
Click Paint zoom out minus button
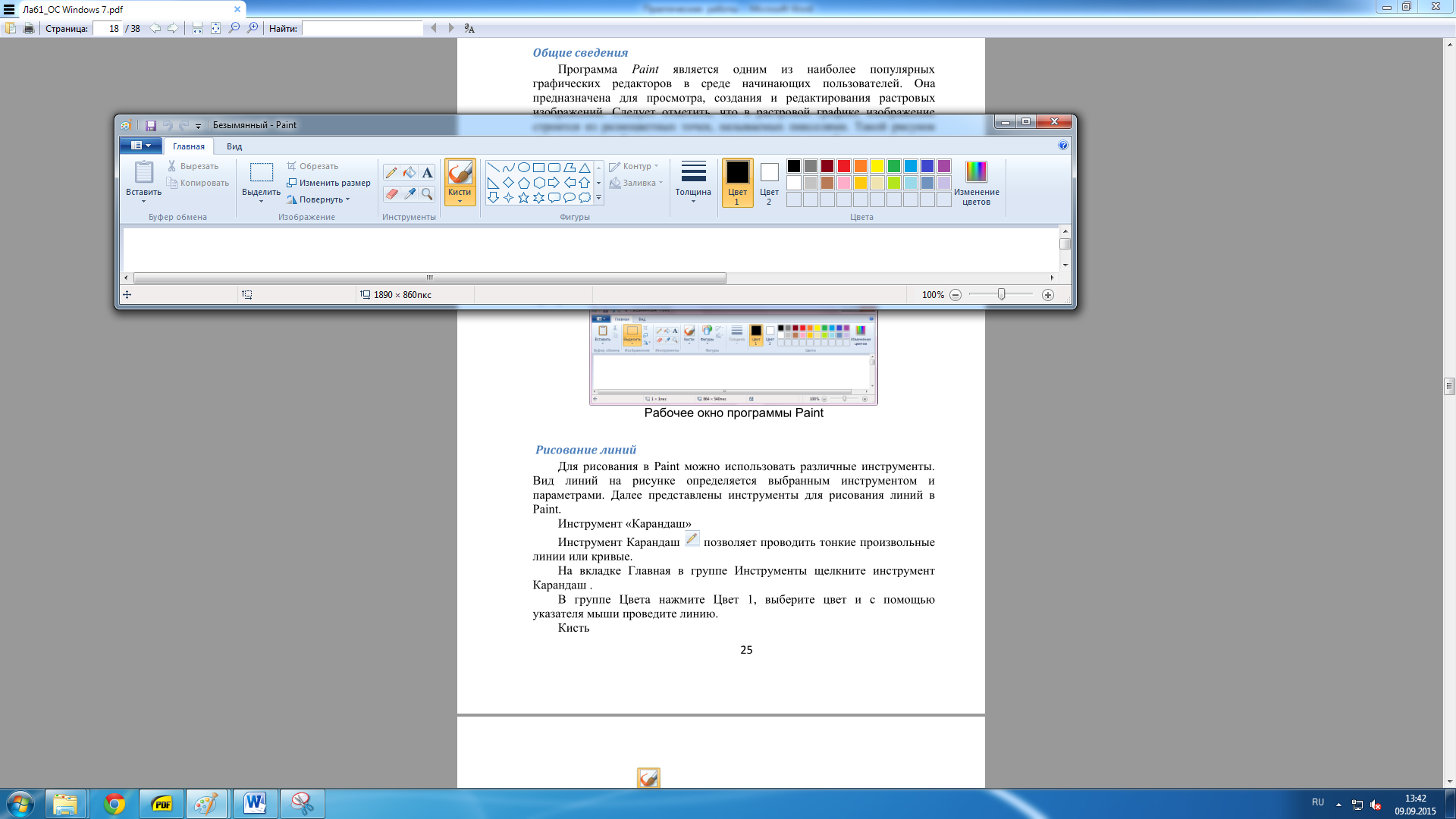coord(955,295)
